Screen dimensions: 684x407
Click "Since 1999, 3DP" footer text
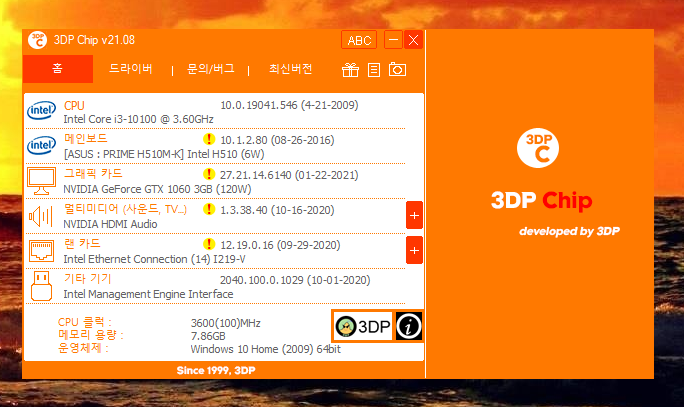[216, 370]
